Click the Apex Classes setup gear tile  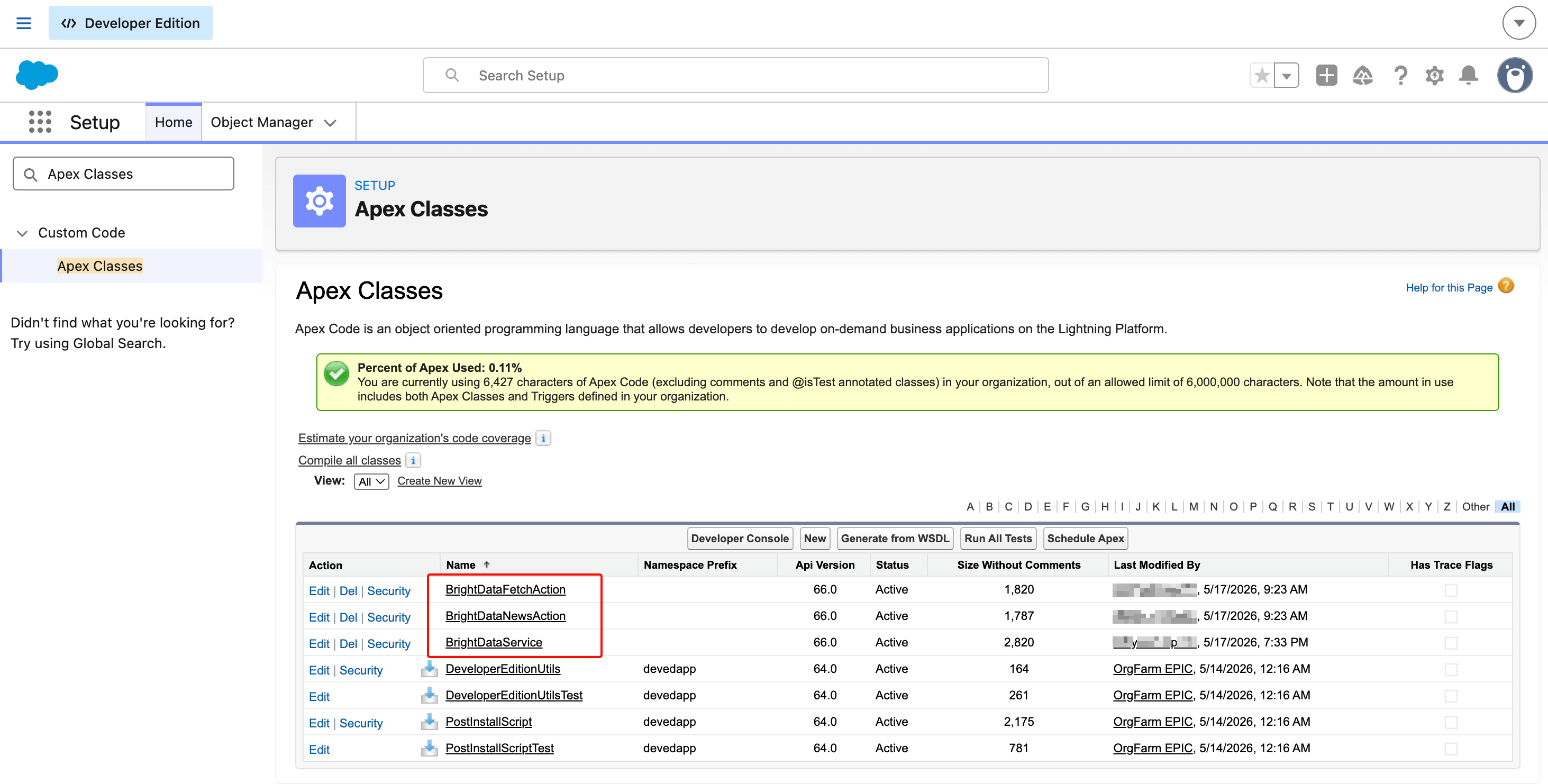click(319, 200)
